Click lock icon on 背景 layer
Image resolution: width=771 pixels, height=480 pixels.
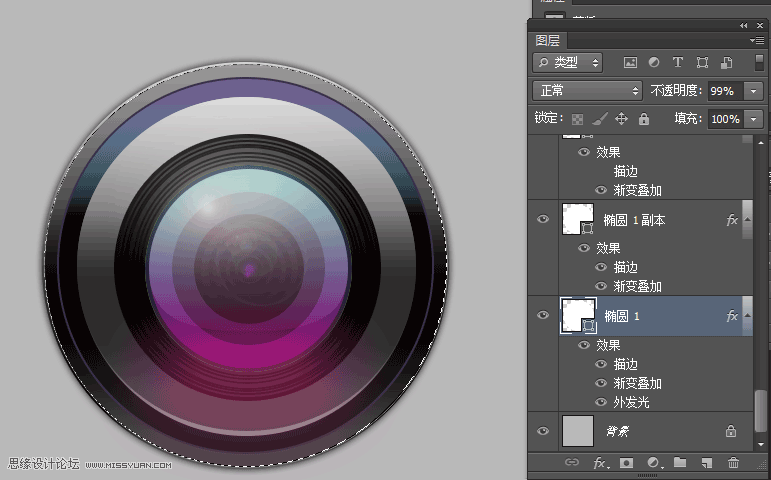731,431
